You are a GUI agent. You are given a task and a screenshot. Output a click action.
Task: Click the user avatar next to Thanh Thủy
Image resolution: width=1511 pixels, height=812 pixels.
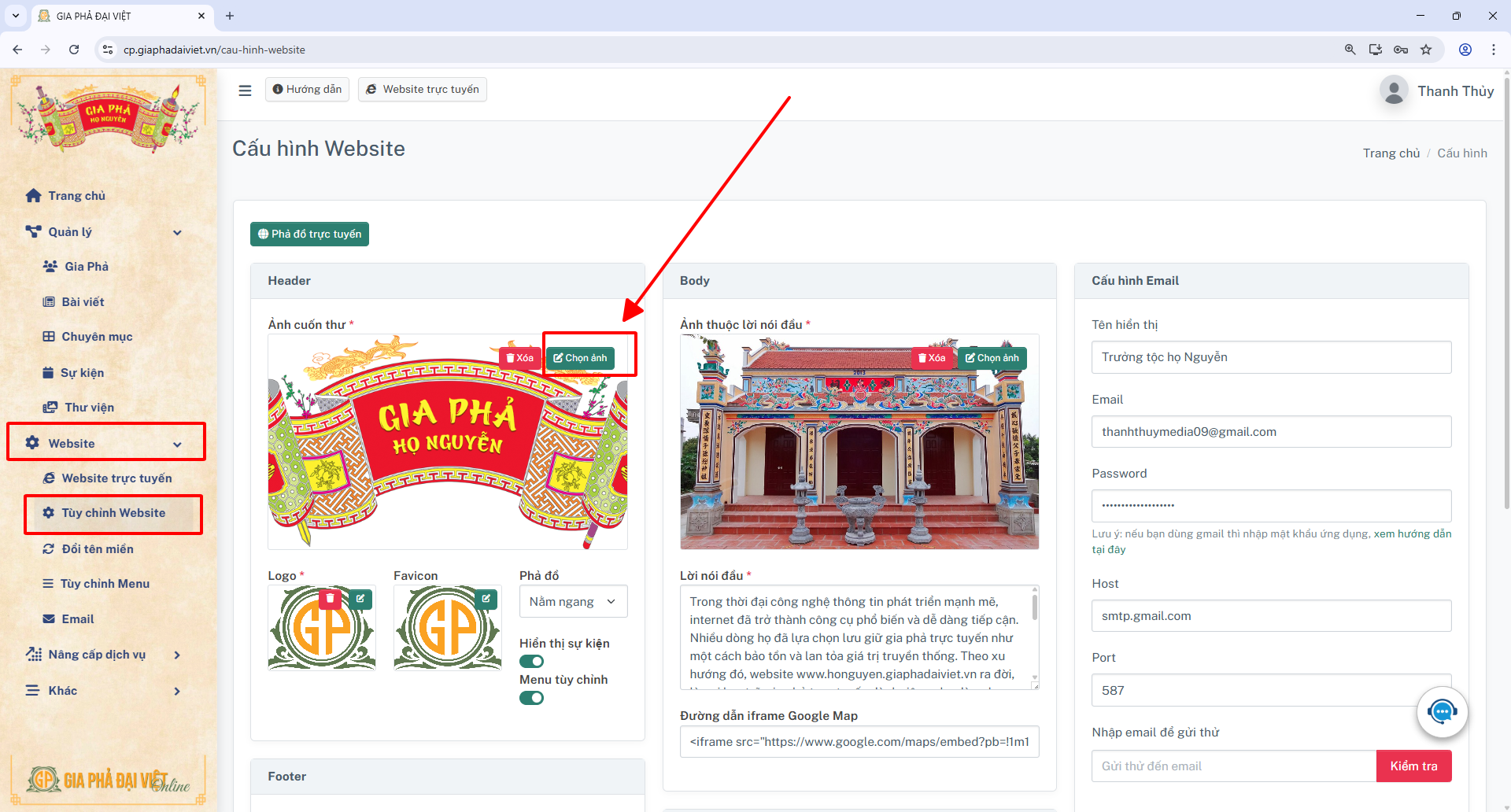(1394, 90)
